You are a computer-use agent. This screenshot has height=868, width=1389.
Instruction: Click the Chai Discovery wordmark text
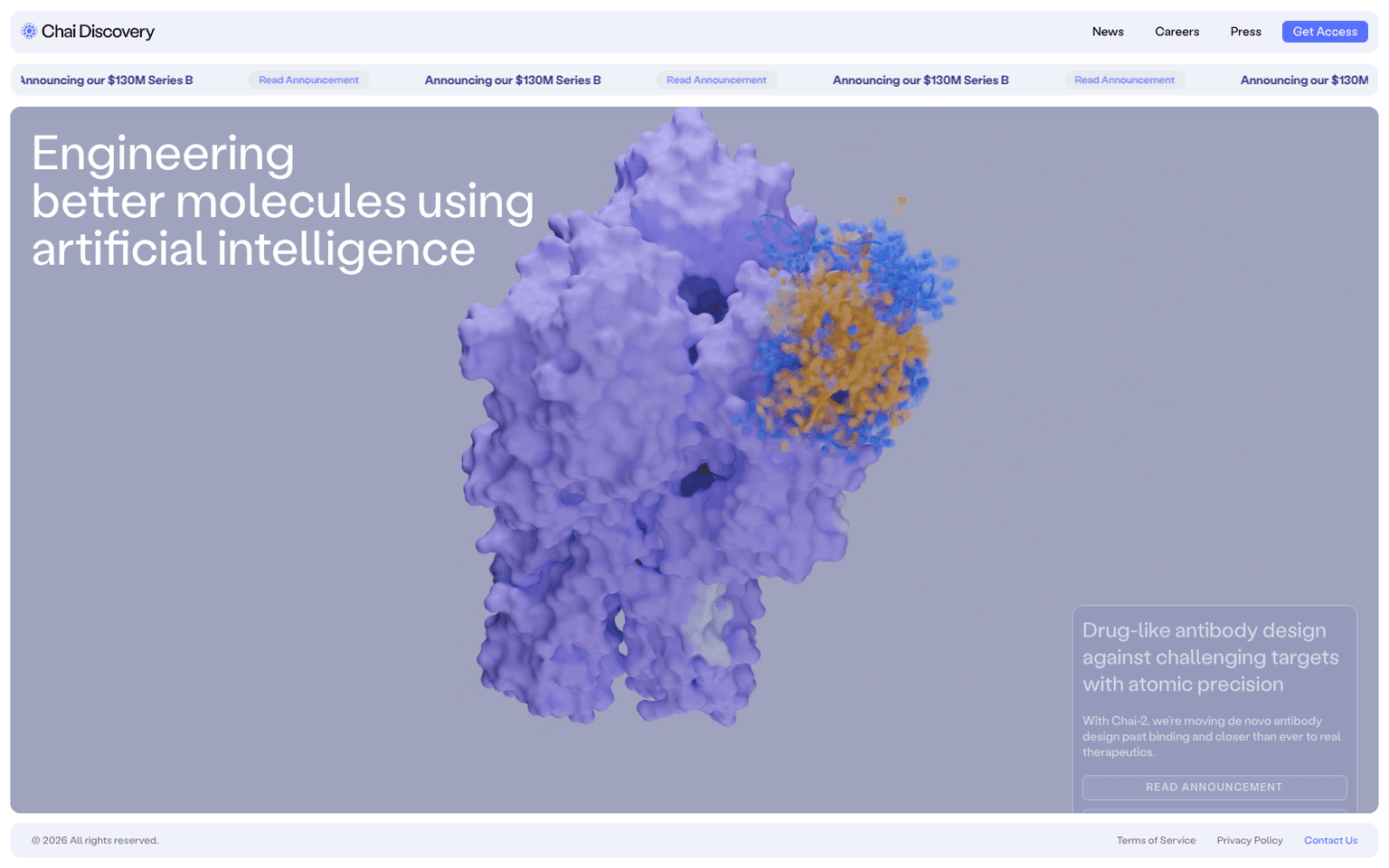[x=98, y=32]
